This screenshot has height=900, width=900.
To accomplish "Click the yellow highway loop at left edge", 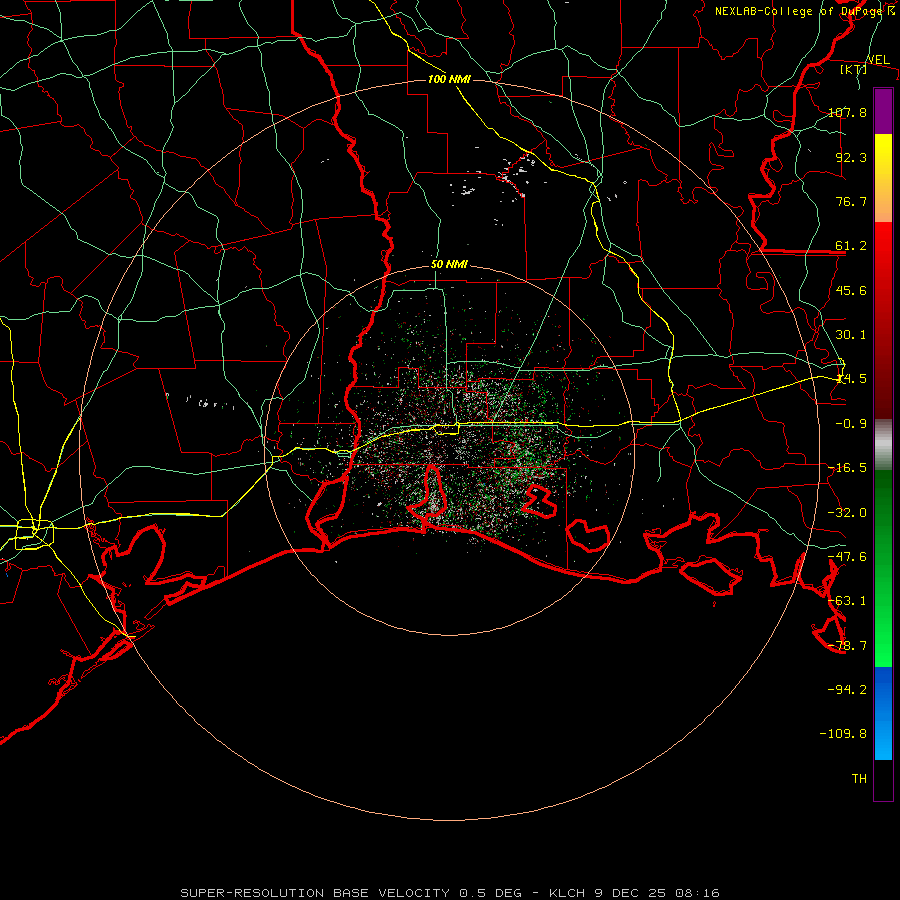I will (34, 534).
